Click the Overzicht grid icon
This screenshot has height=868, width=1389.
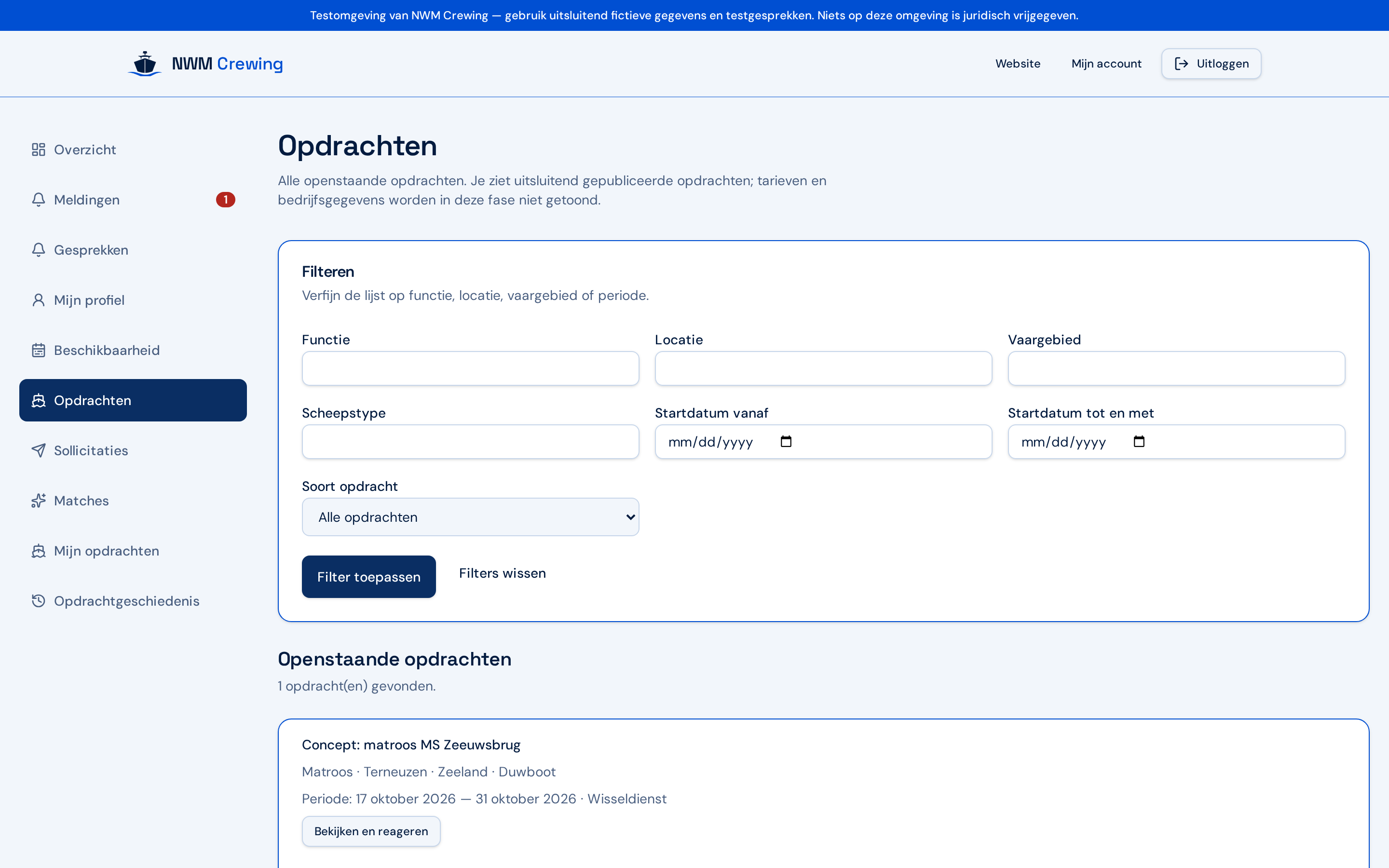39,150
